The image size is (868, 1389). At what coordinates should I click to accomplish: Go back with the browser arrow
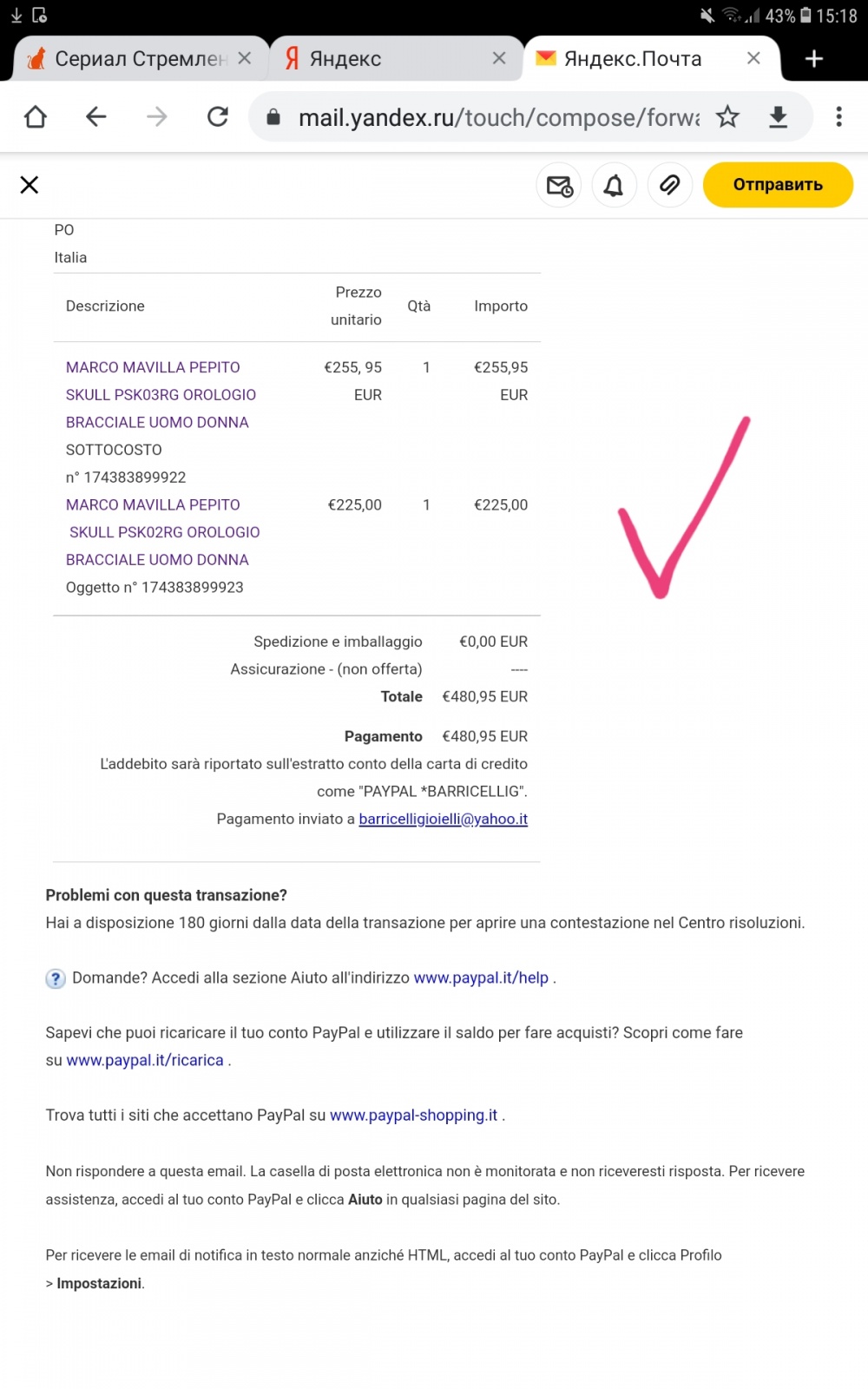tap(95, 116)
